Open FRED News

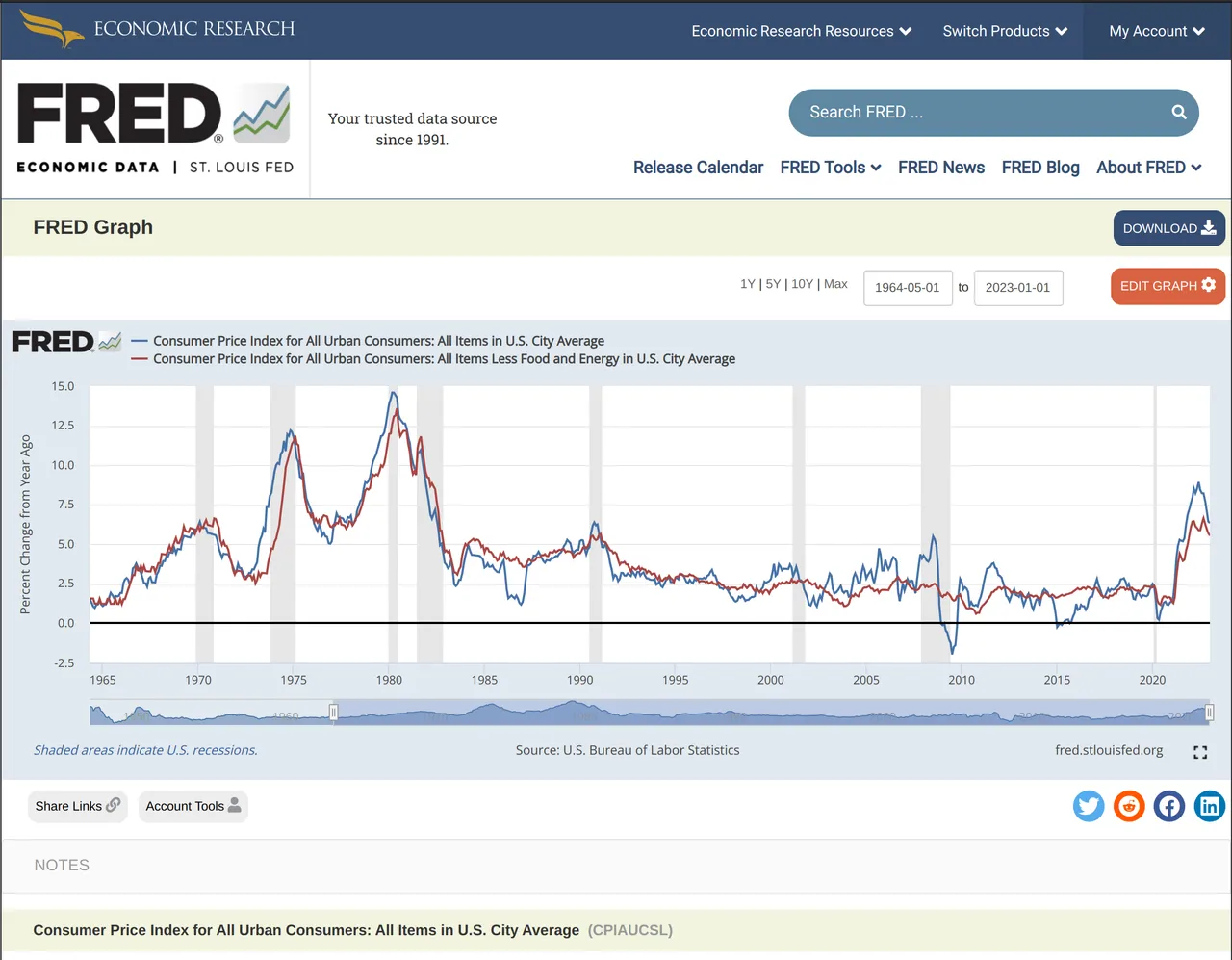pyautogui.click(x=941, y=168)
